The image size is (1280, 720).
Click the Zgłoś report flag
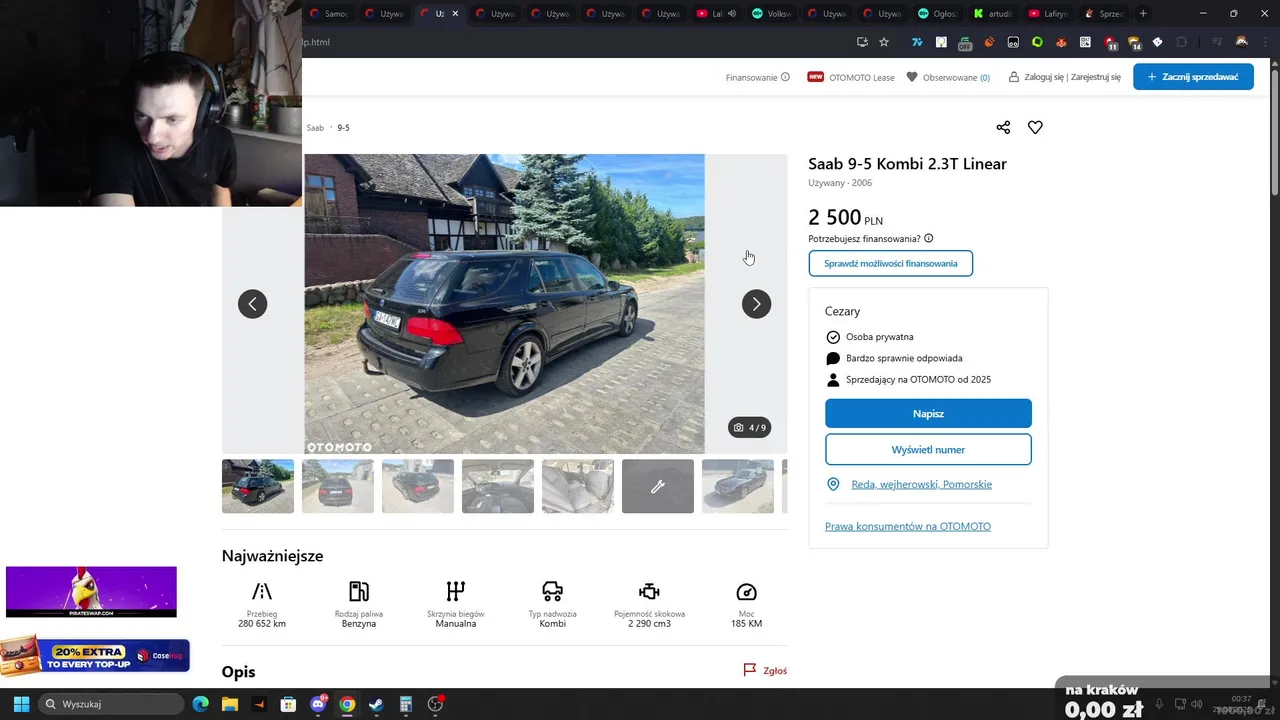pyautogui.click(x=765, y=670)
